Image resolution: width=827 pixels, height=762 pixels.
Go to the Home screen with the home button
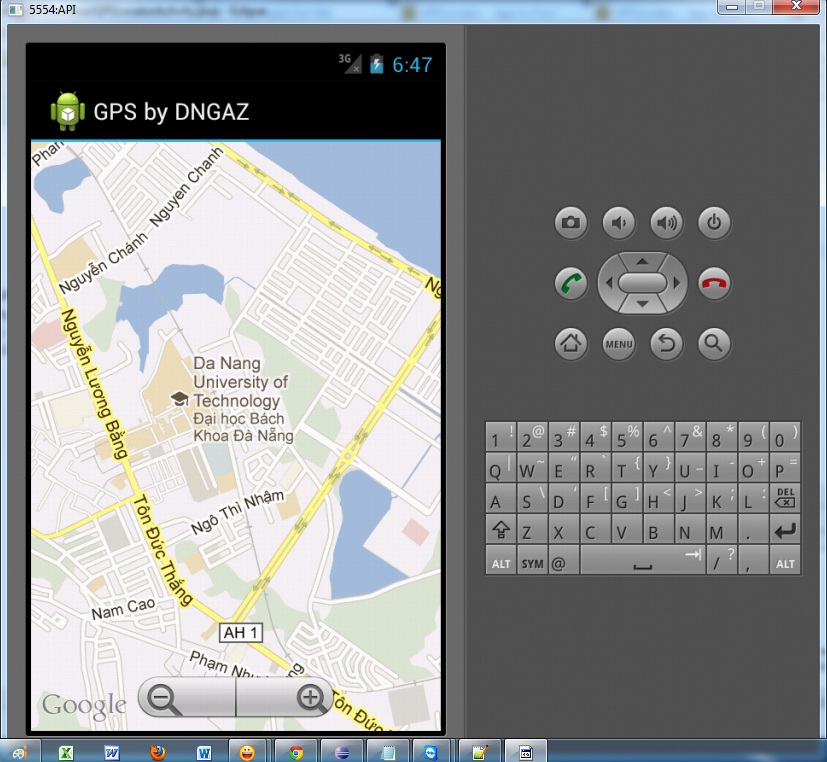click(571, 344)
